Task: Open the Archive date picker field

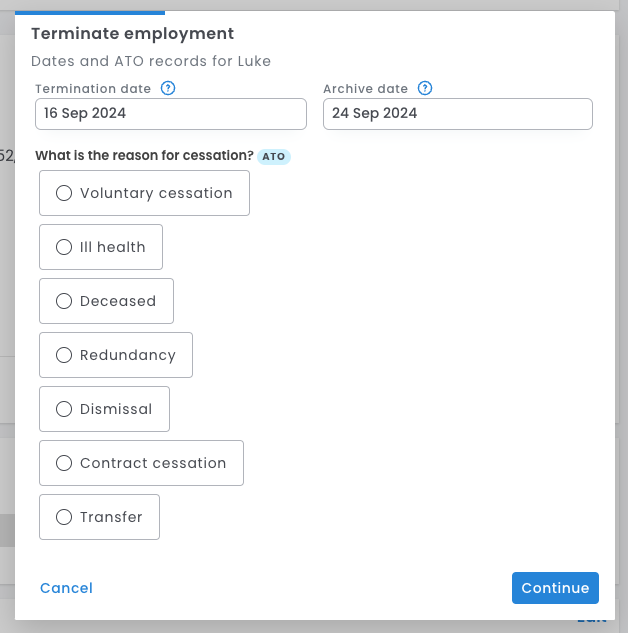Action: [x=457, y=114]
